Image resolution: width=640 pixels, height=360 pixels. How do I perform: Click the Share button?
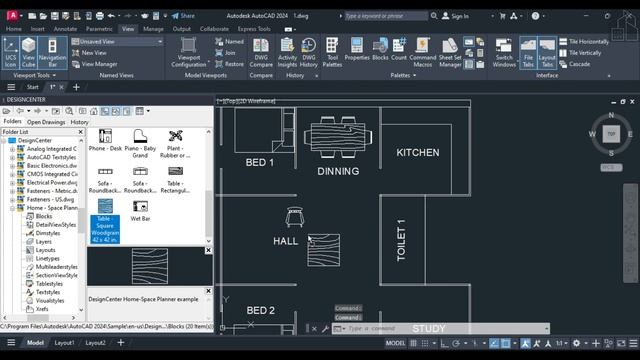point(183,16)
